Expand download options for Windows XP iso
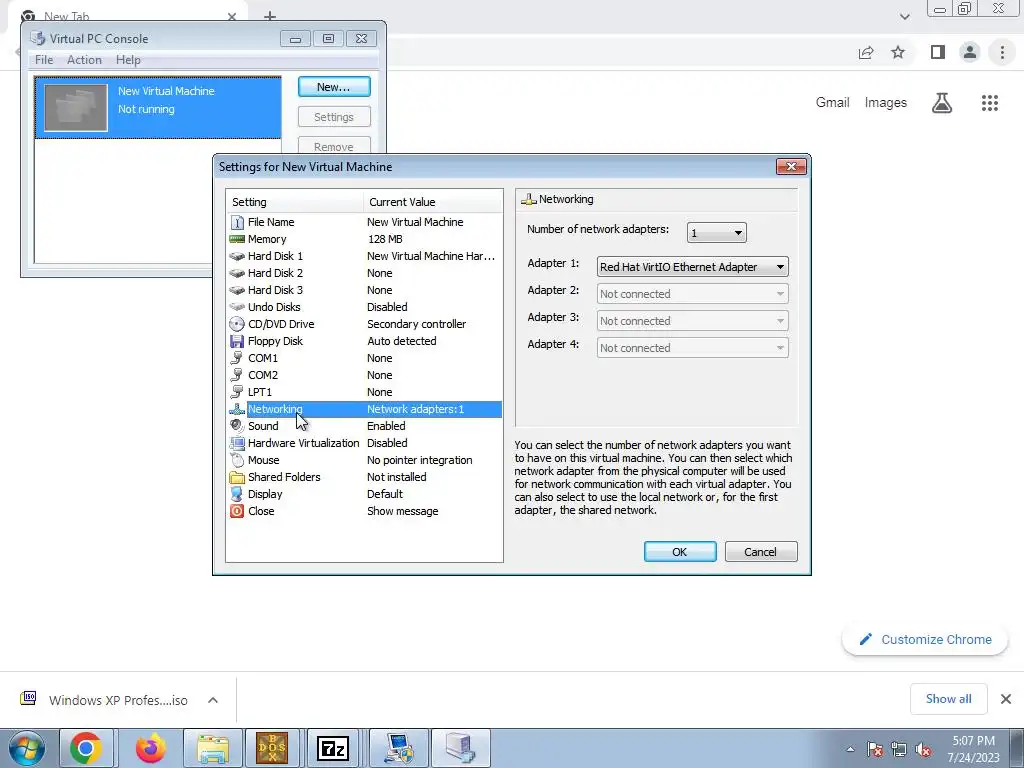This screenshot has height=768, width=1024. tap(213, 700)
